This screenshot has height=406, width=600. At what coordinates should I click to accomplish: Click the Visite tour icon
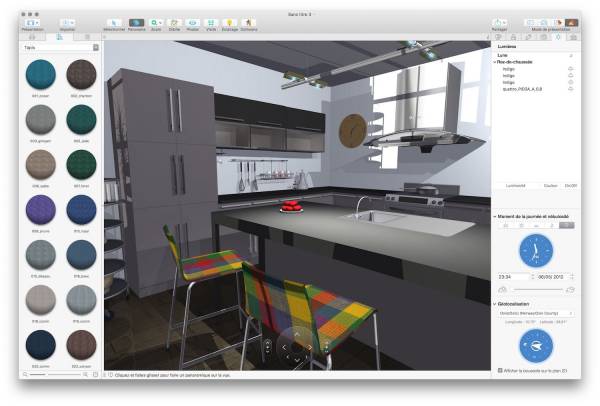coord(211,21)
